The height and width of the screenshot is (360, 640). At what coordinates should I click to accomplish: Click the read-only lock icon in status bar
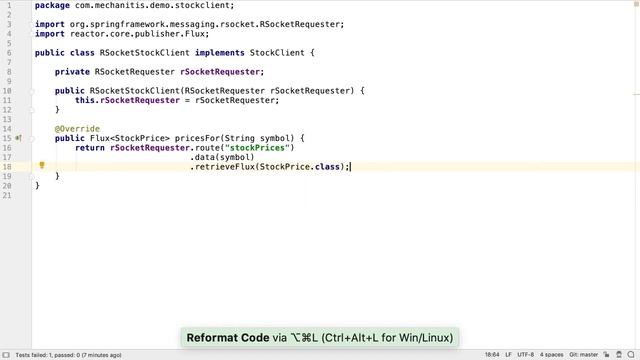click(x=607, y=355)
